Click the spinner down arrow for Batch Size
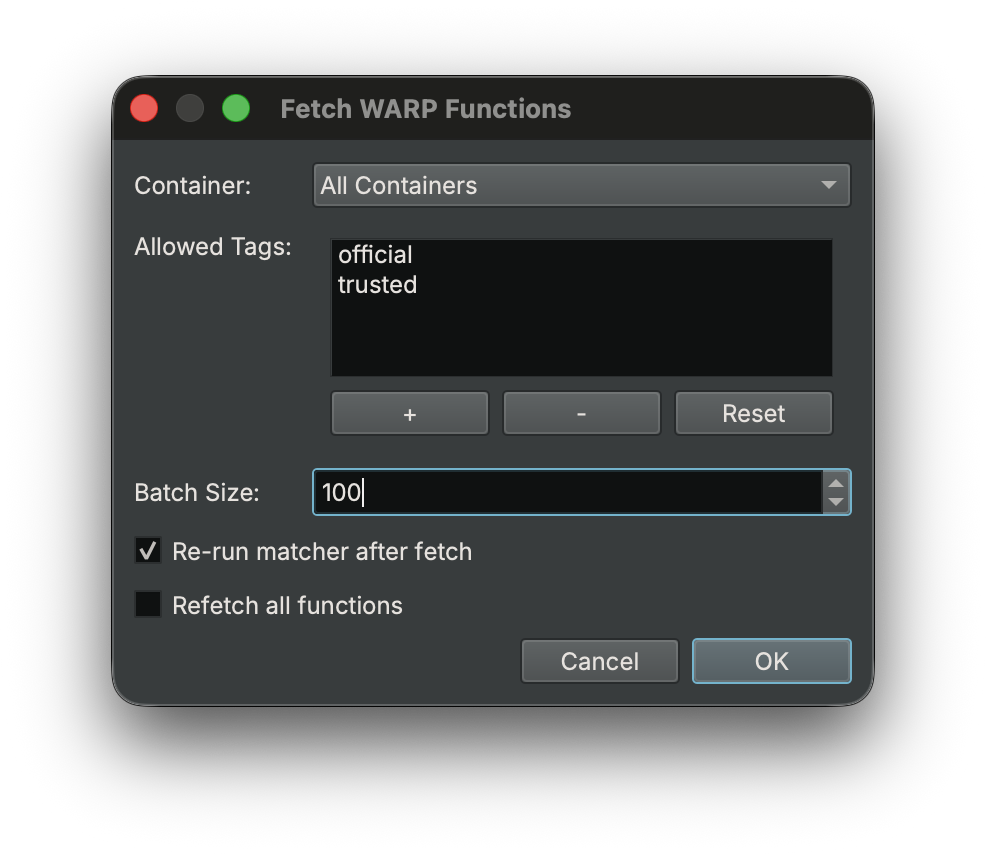 point(836,501)
